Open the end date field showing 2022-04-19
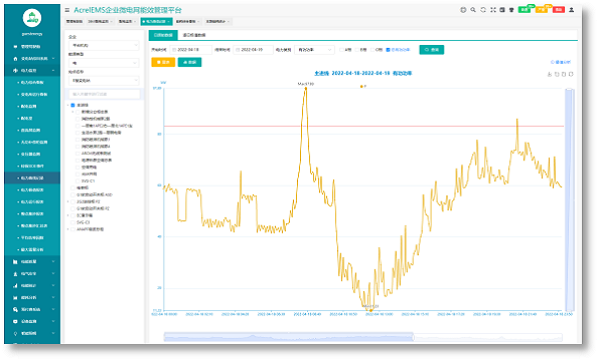This screenshot has height=360, width=600. tap(254, 50)
